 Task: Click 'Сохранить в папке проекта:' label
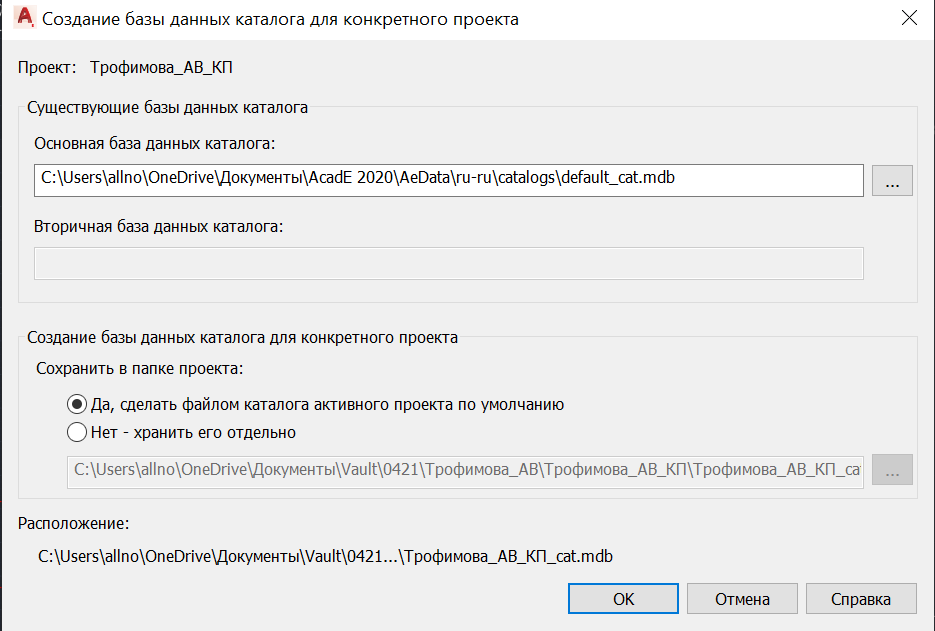pyautogui.click(x=140, y=369)
